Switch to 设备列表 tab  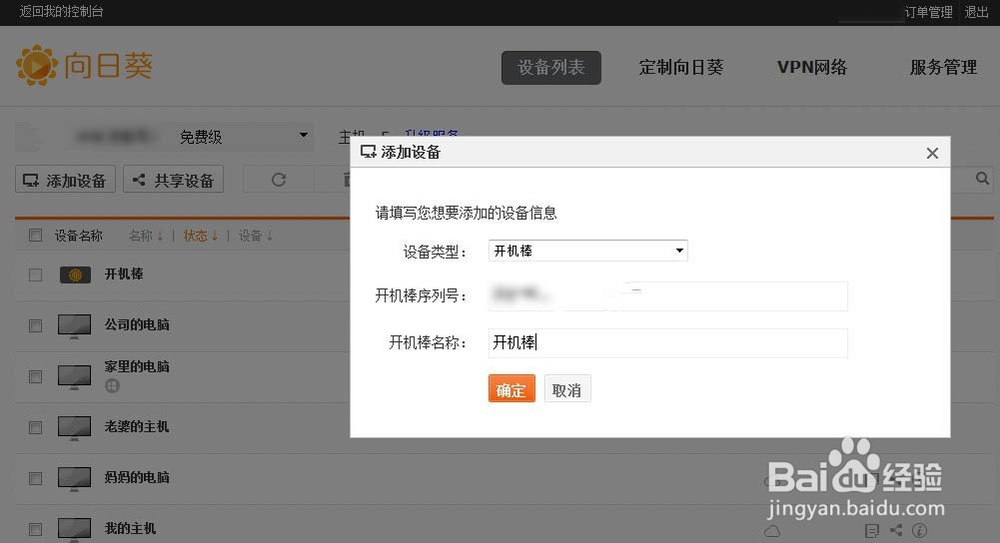tap(551, 68)
